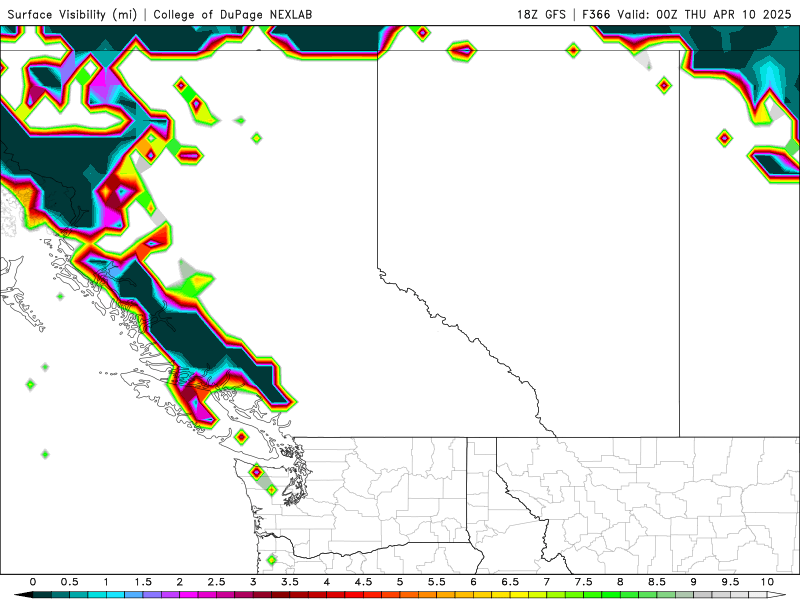Image resolution: width=800 pixels, height=600 pixels.
Task: Click the "7.5" label on the color scale
Action: click(x=584, y=582)
